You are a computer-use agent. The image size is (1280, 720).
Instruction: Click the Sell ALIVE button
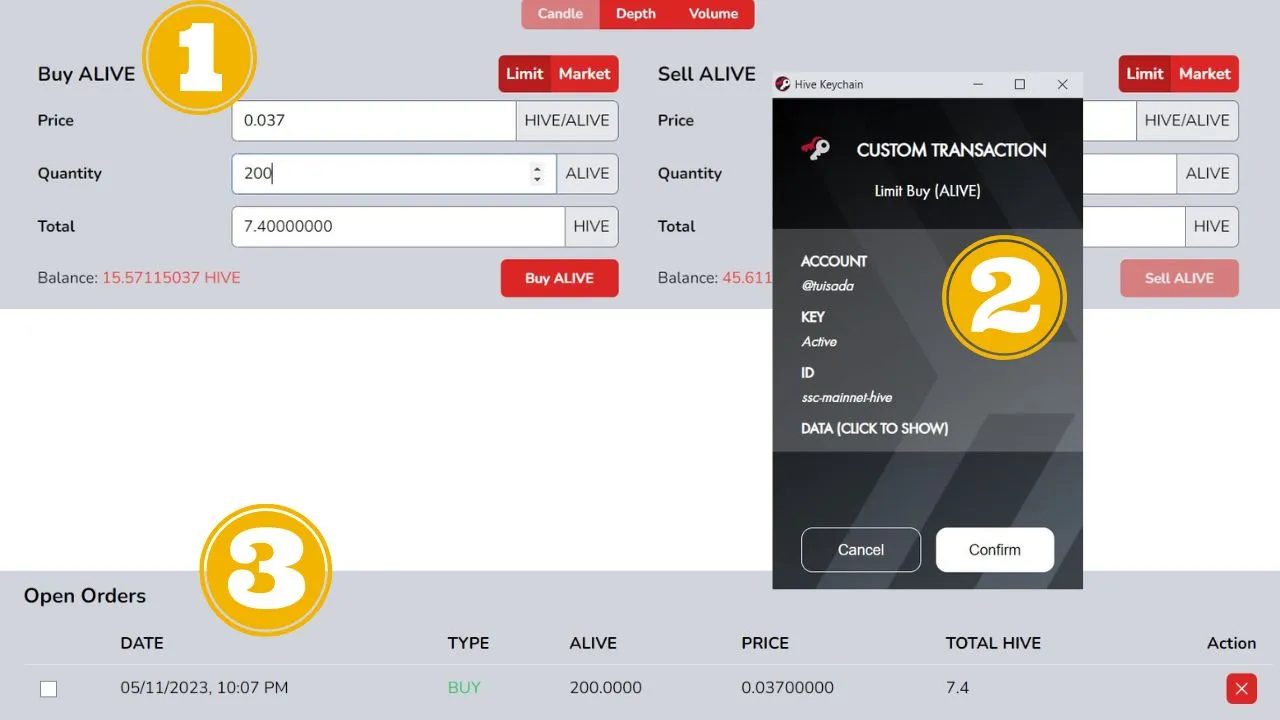tap(1179, 278)
